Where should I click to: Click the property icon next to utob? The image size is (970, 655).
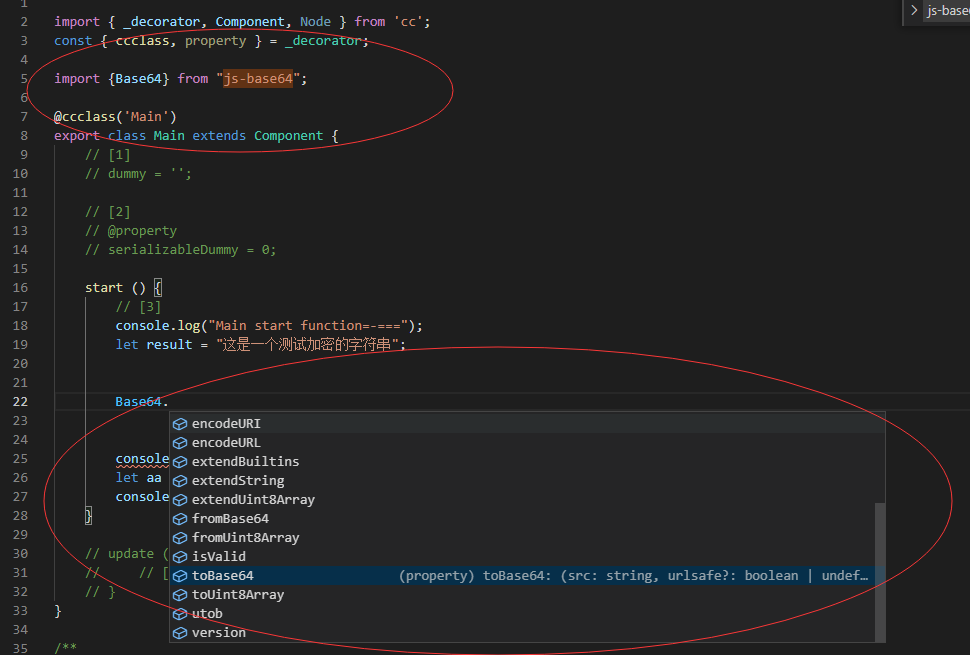pos(180,614)
